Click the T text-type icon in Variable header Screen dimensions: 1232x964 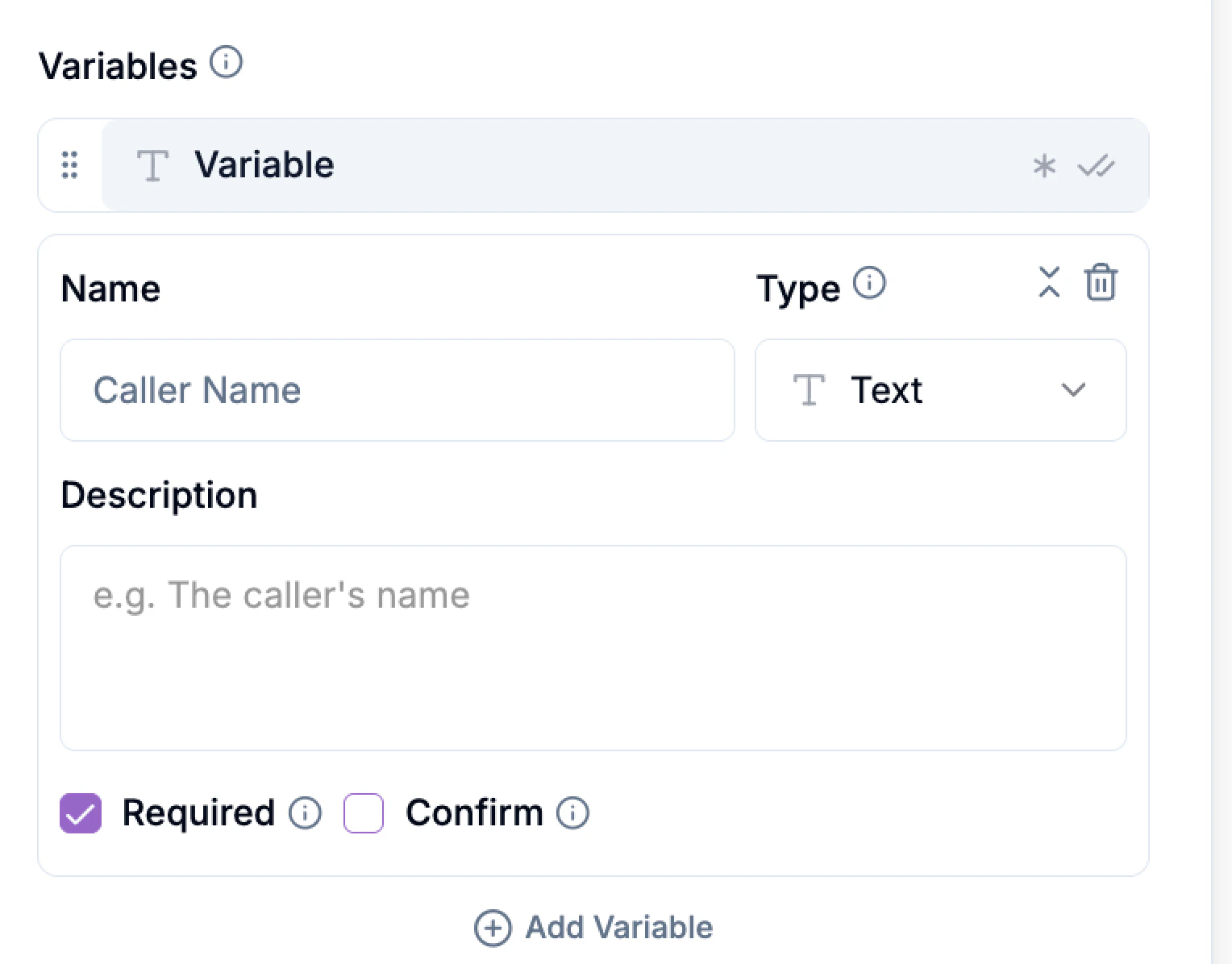152,165
